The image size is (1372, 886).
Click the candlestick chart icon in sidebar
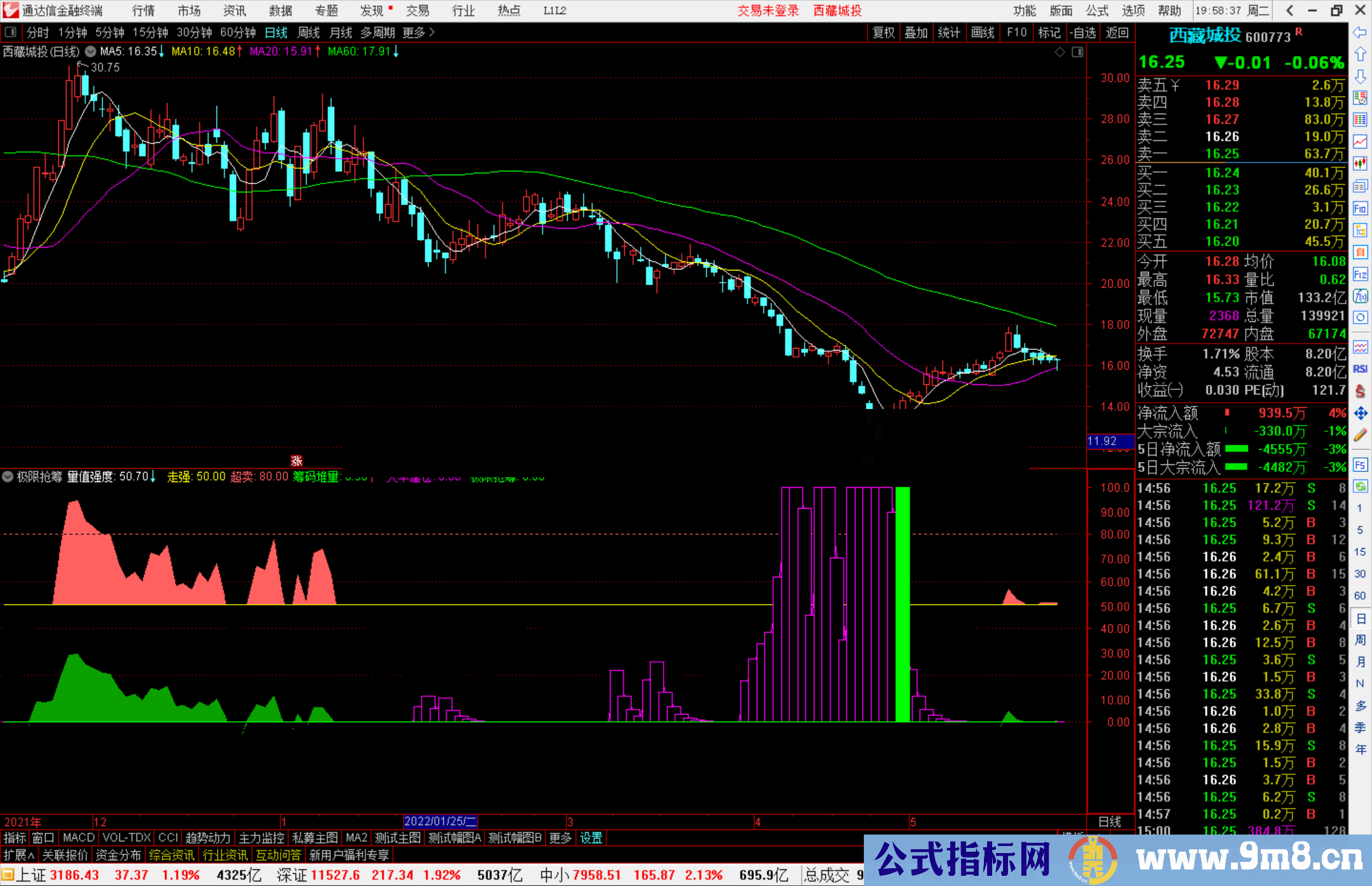1360,164
